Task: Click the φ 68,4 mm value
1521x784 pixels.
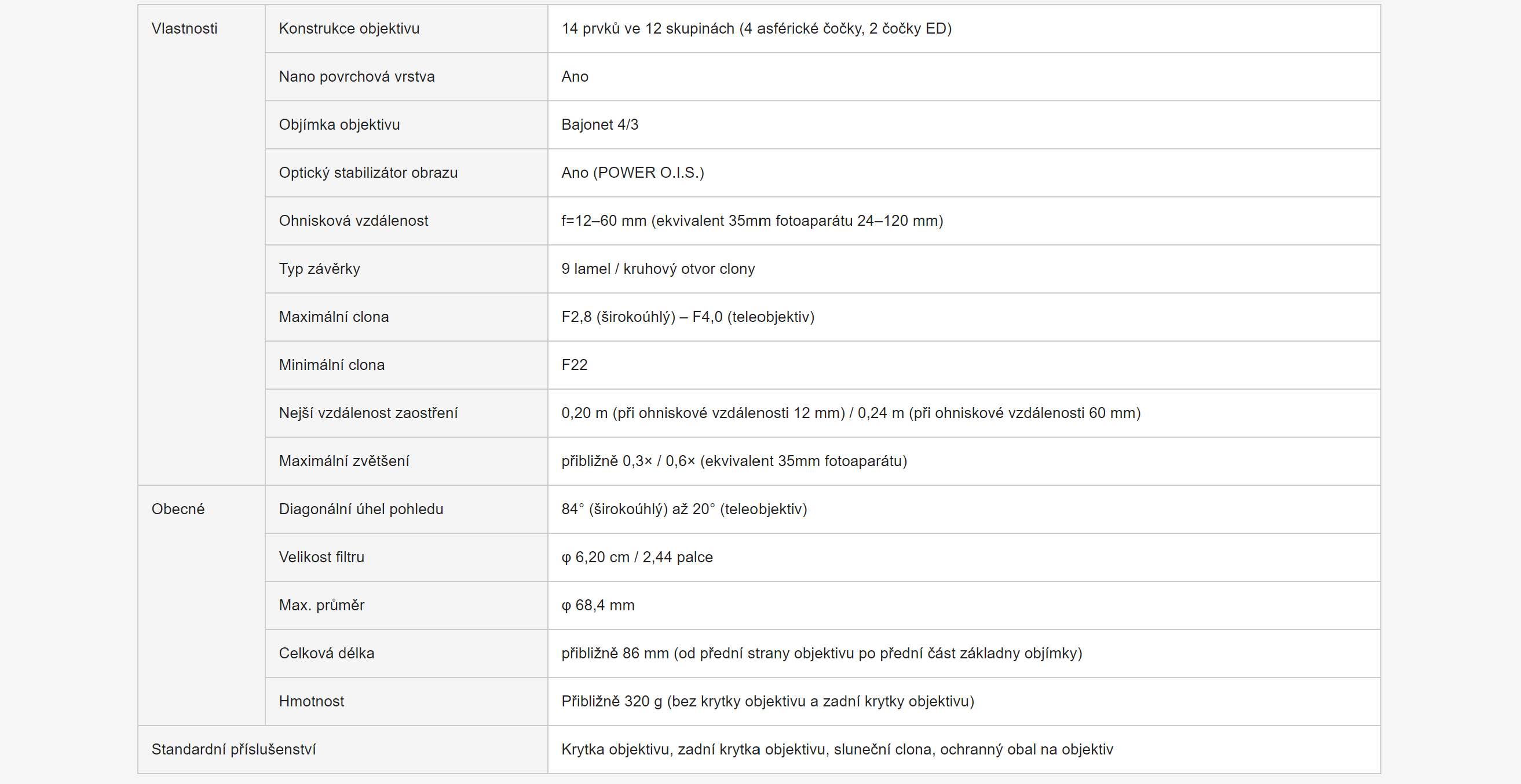Action: point(598,605)
